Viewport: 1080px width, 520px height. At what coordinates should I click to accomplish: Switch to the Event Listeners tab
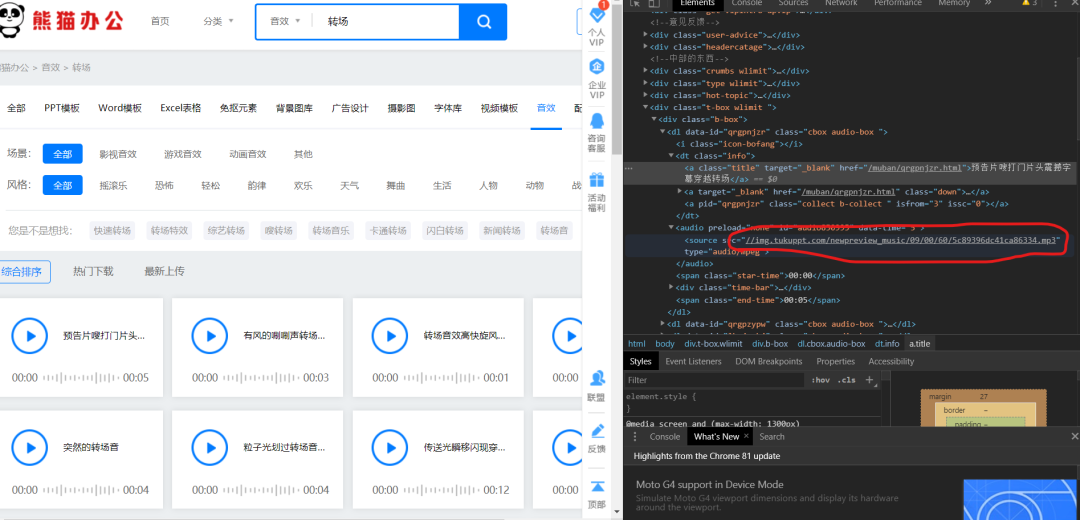coord(693,361)
